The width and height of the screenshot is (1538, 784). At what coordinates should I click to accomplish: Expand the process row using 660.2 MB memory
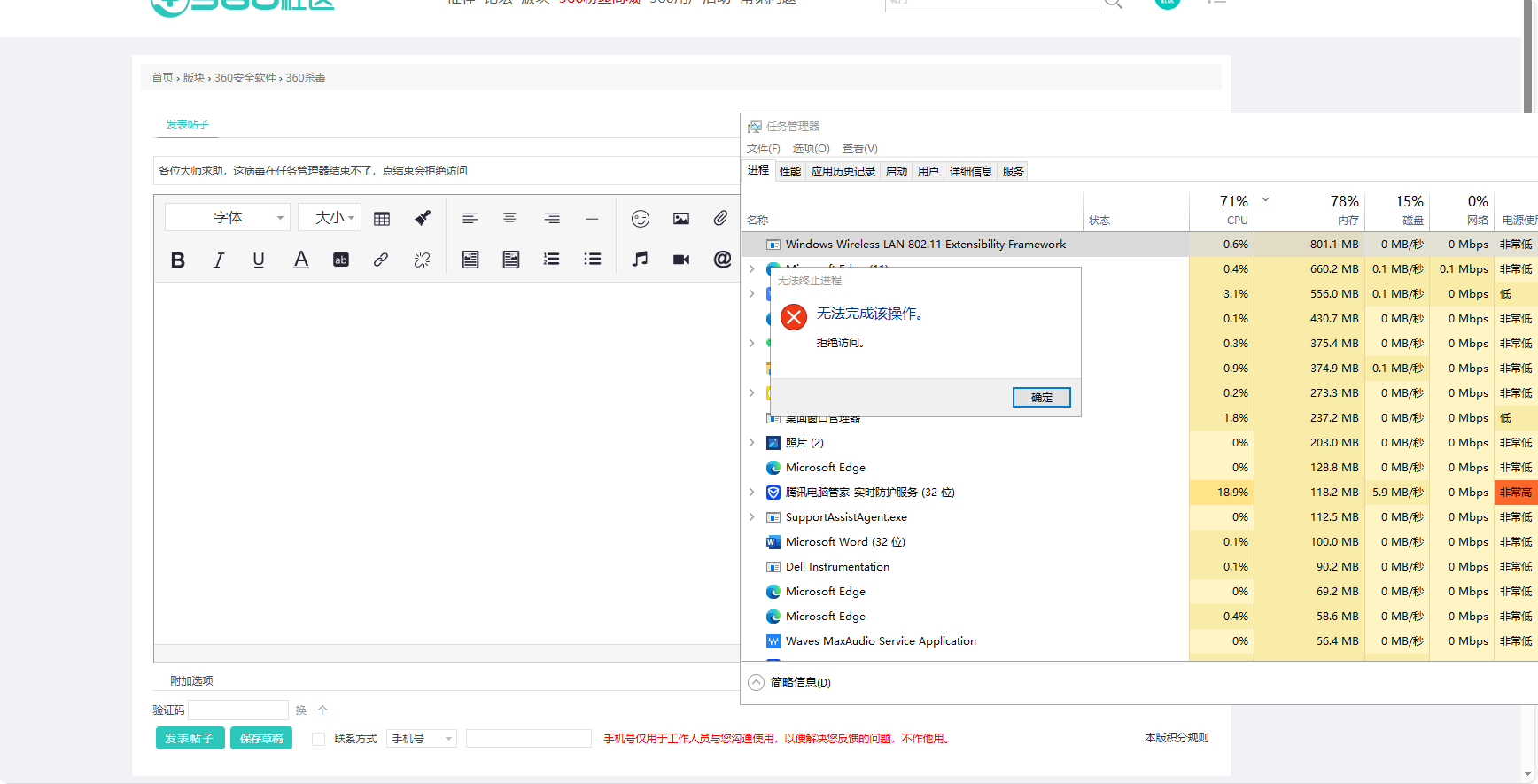click(752, 268)
